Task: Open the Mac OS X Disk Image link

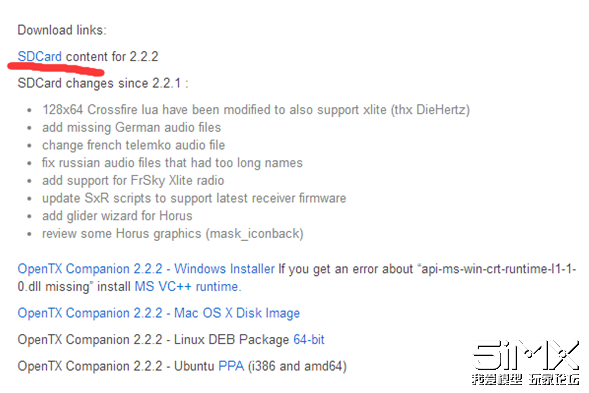Action: point(159,313)
